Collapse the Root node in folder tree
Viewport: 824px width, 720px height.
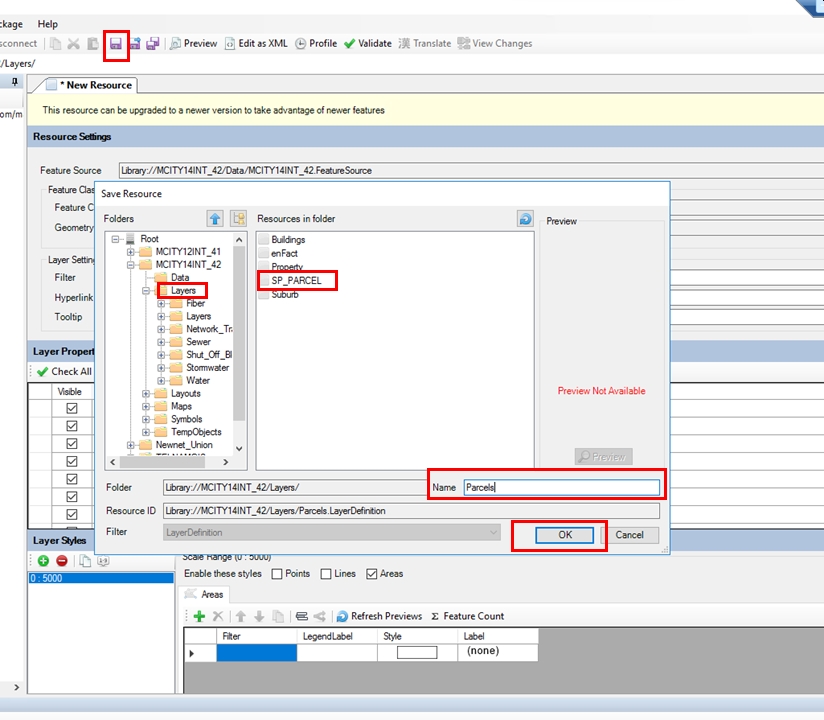pyautogui.click(x=116, y=239)
